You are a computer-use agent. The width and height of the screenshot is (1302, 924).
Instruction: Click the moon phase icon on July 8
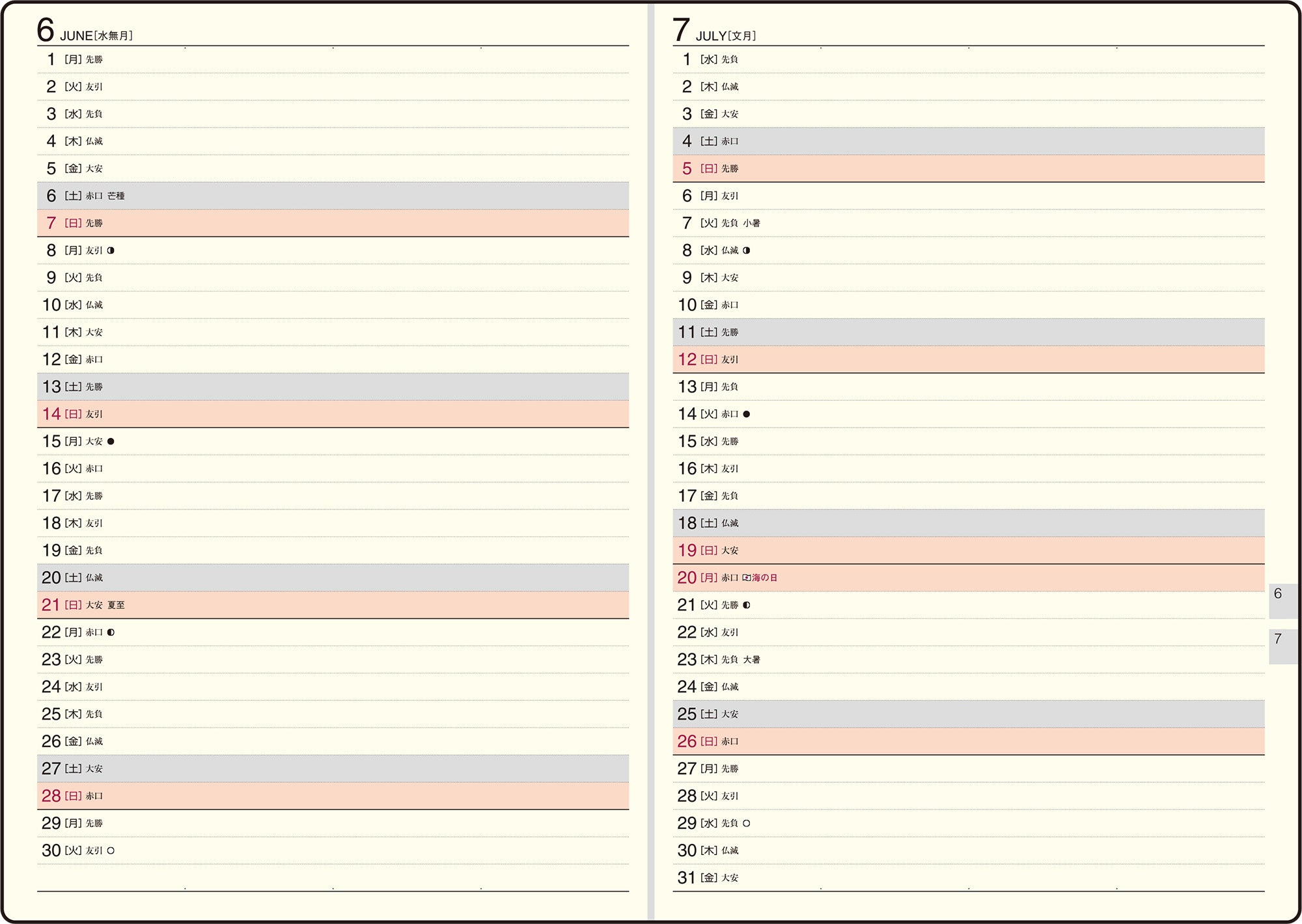coord(746,251)
